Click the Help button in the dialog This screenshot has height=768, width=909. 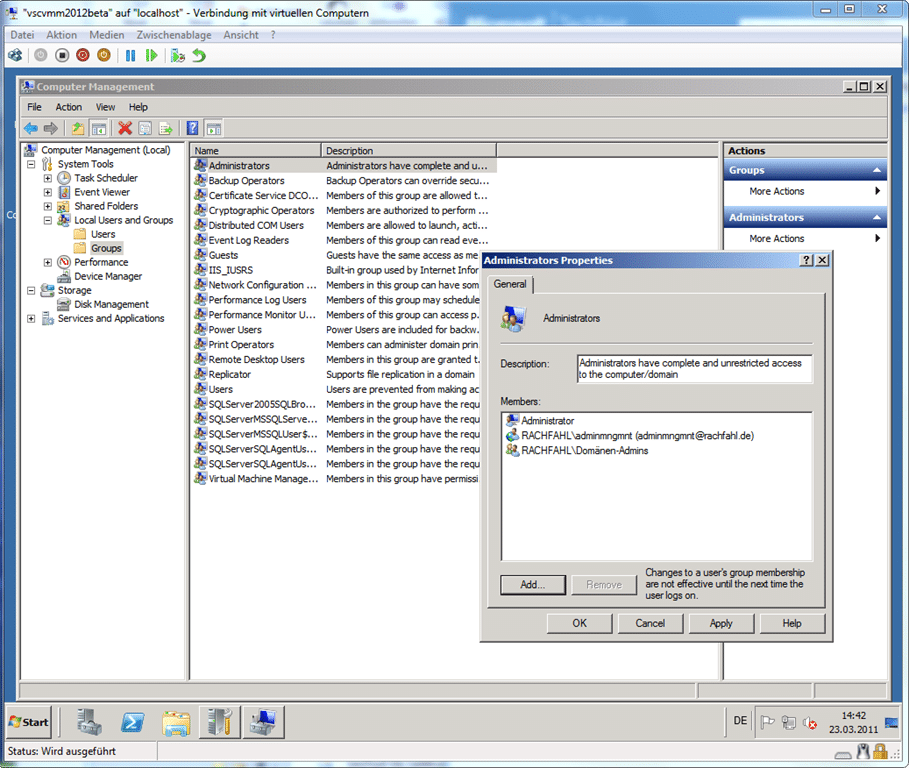coord(792,623)
